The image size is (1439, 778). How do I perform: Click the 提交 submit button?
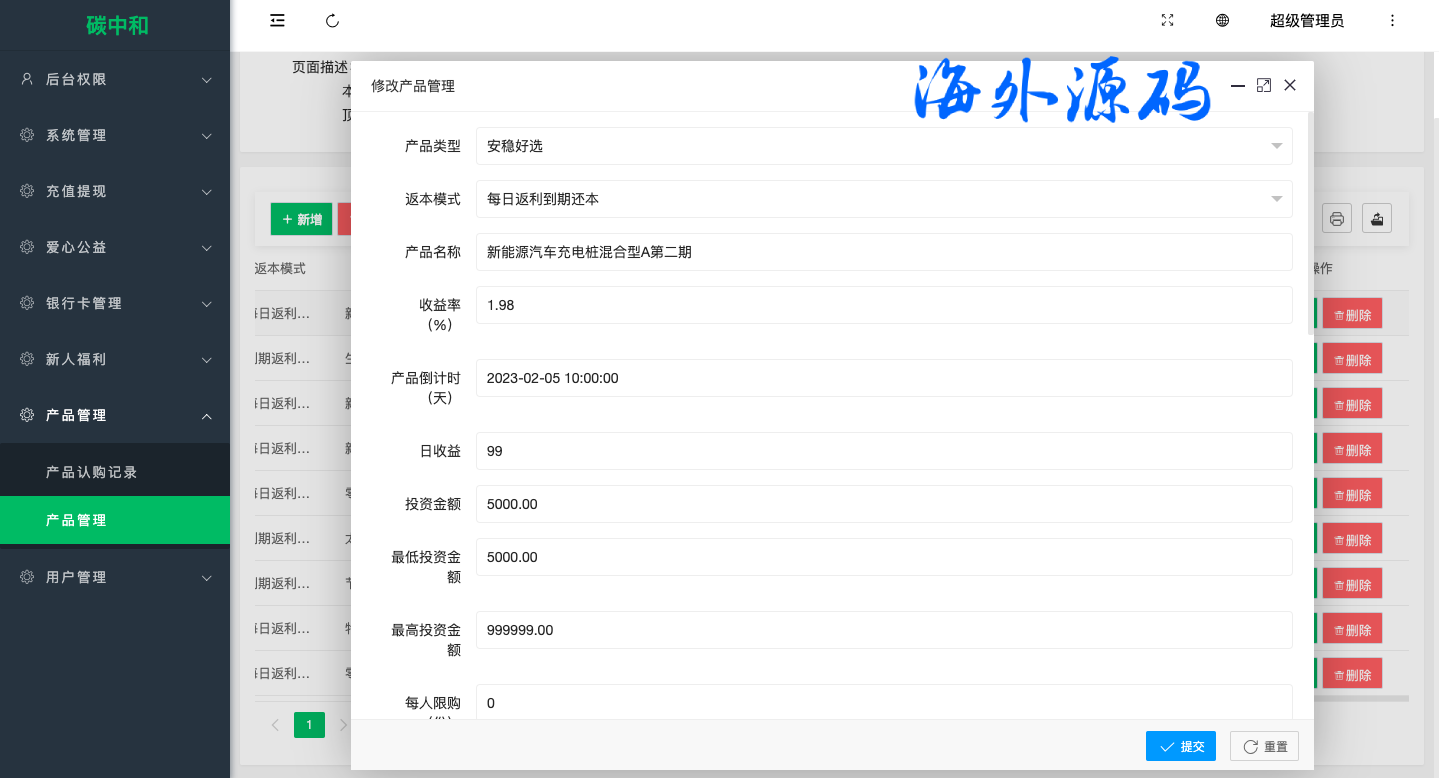point(1181,746)
